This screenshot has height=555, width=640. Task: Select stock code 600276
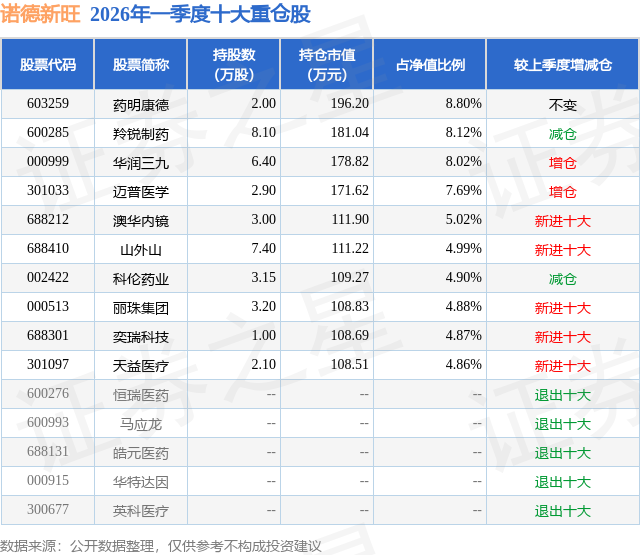48,393
